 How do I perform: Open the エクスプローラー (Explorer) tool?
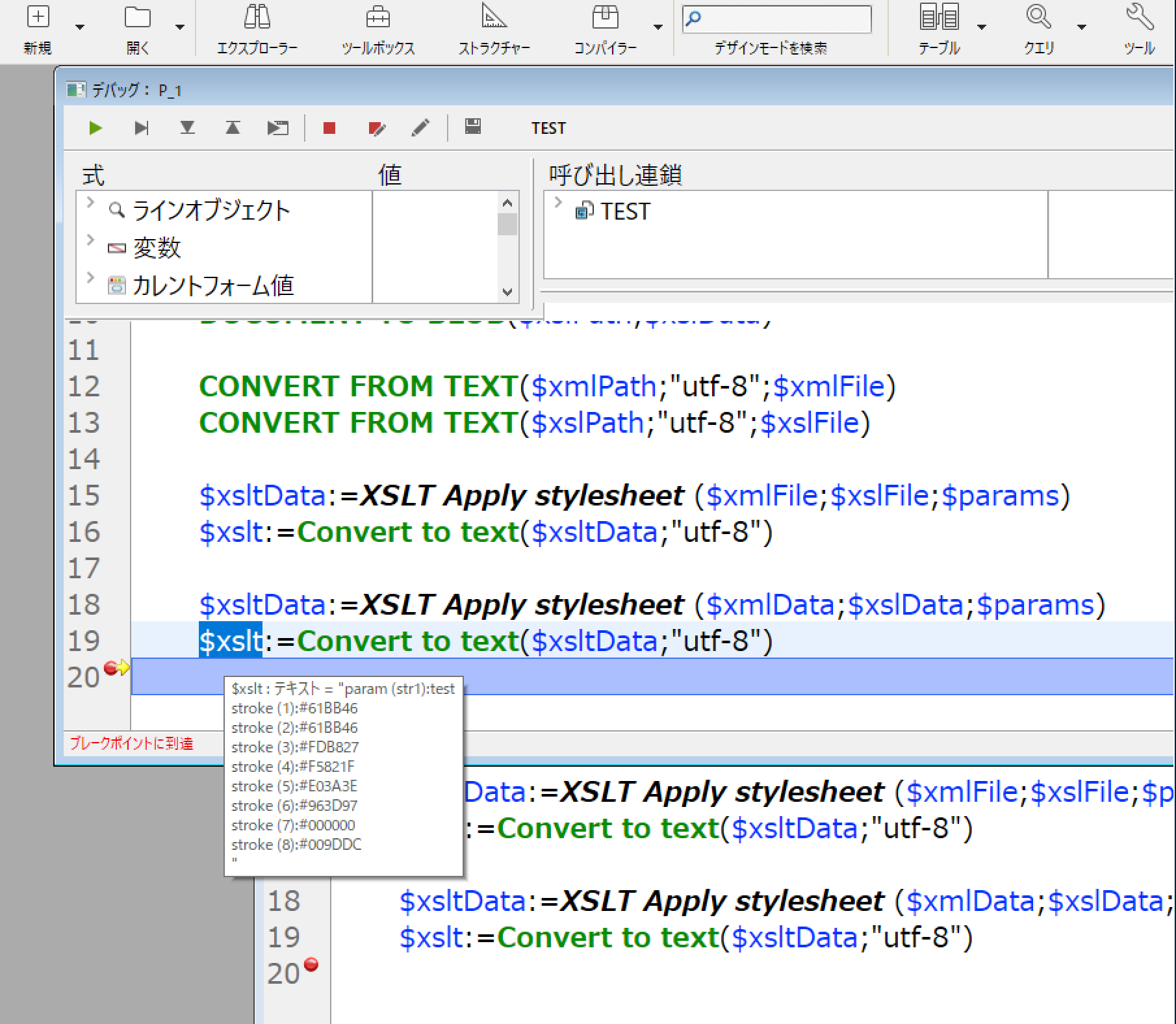257,26
